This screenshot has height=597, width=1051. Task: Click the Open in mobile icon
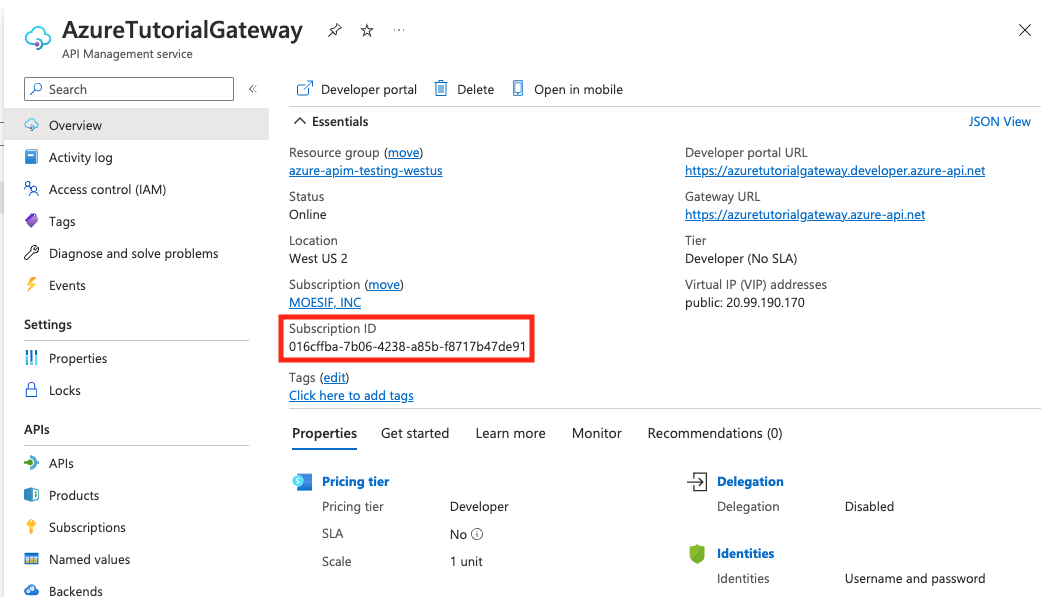[518, 89]
